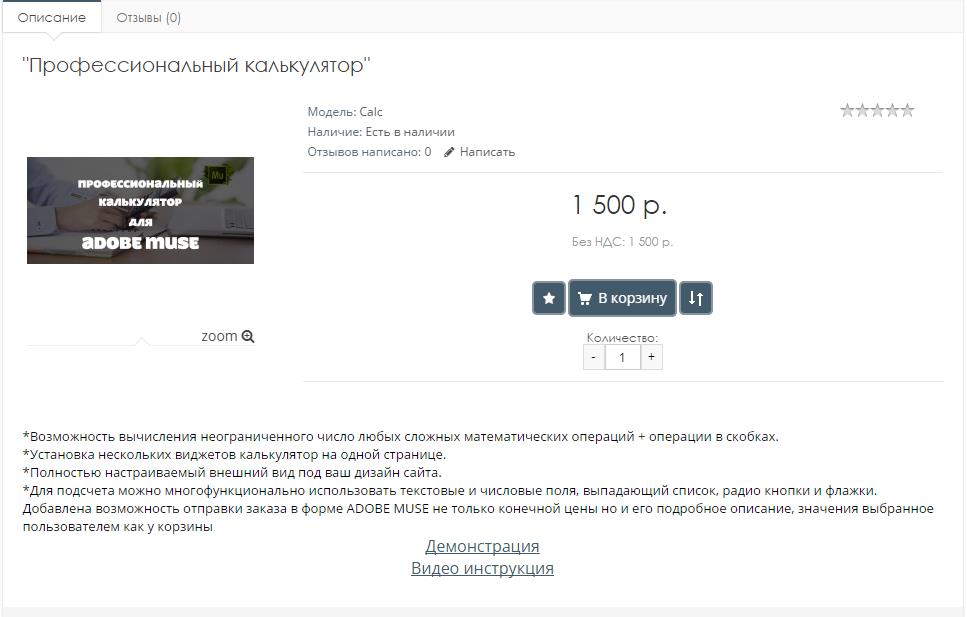Increase quantity with the plus button
This screenshot has width=967, height=617.
click(651, 357)
